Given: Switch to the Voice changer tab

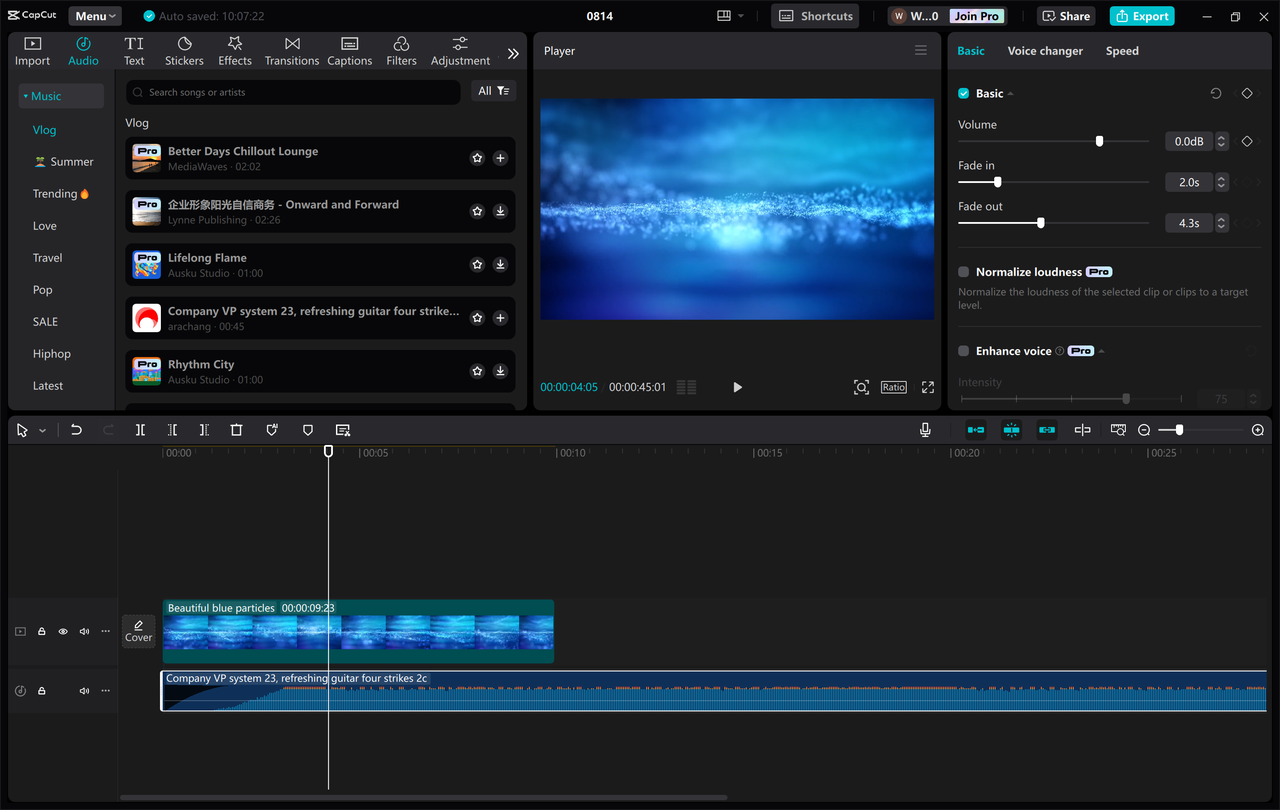Looking at the screenshot, I should click(1045, 50).
